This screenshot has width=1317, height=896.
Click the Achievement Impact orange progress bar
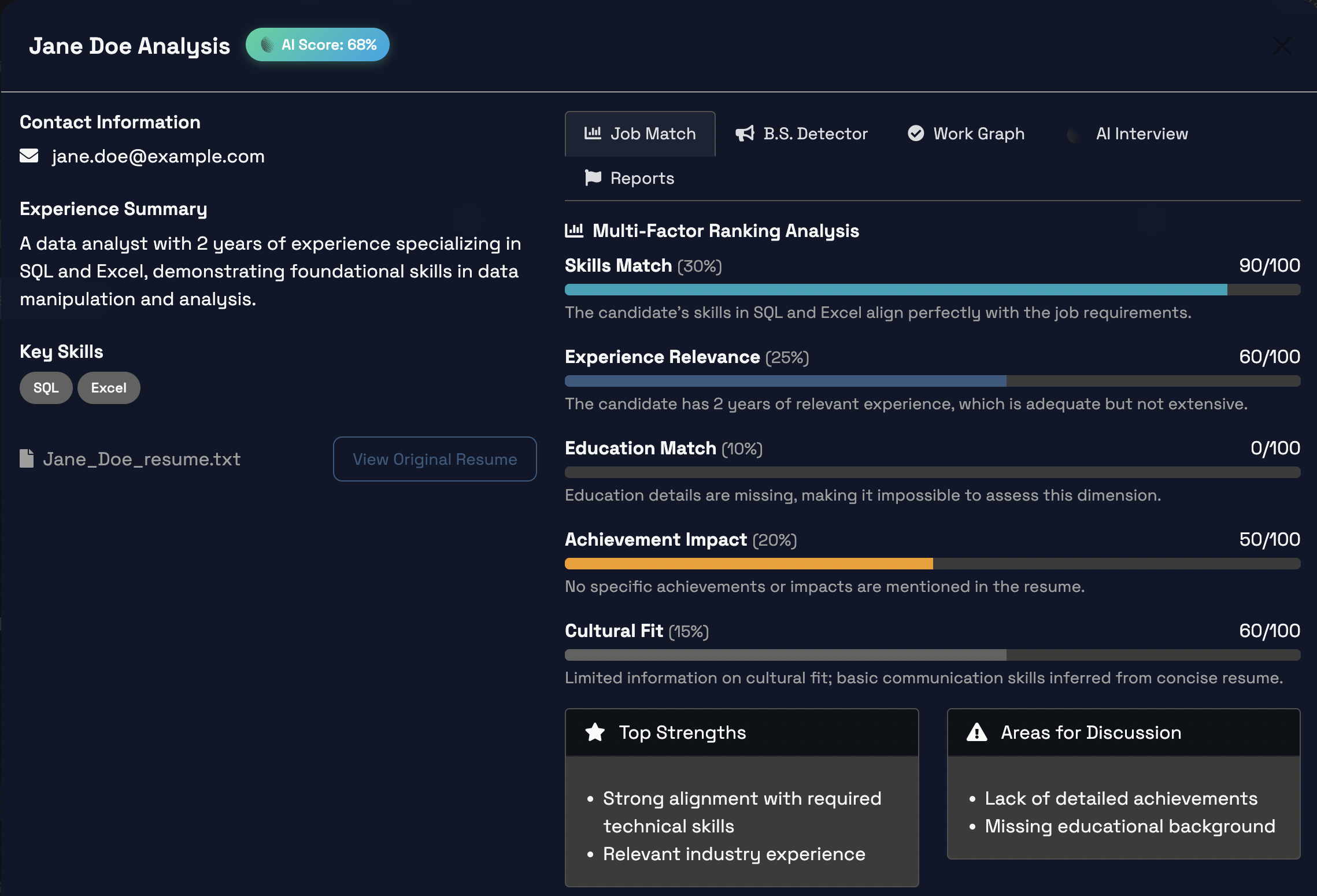click(749, 564)
